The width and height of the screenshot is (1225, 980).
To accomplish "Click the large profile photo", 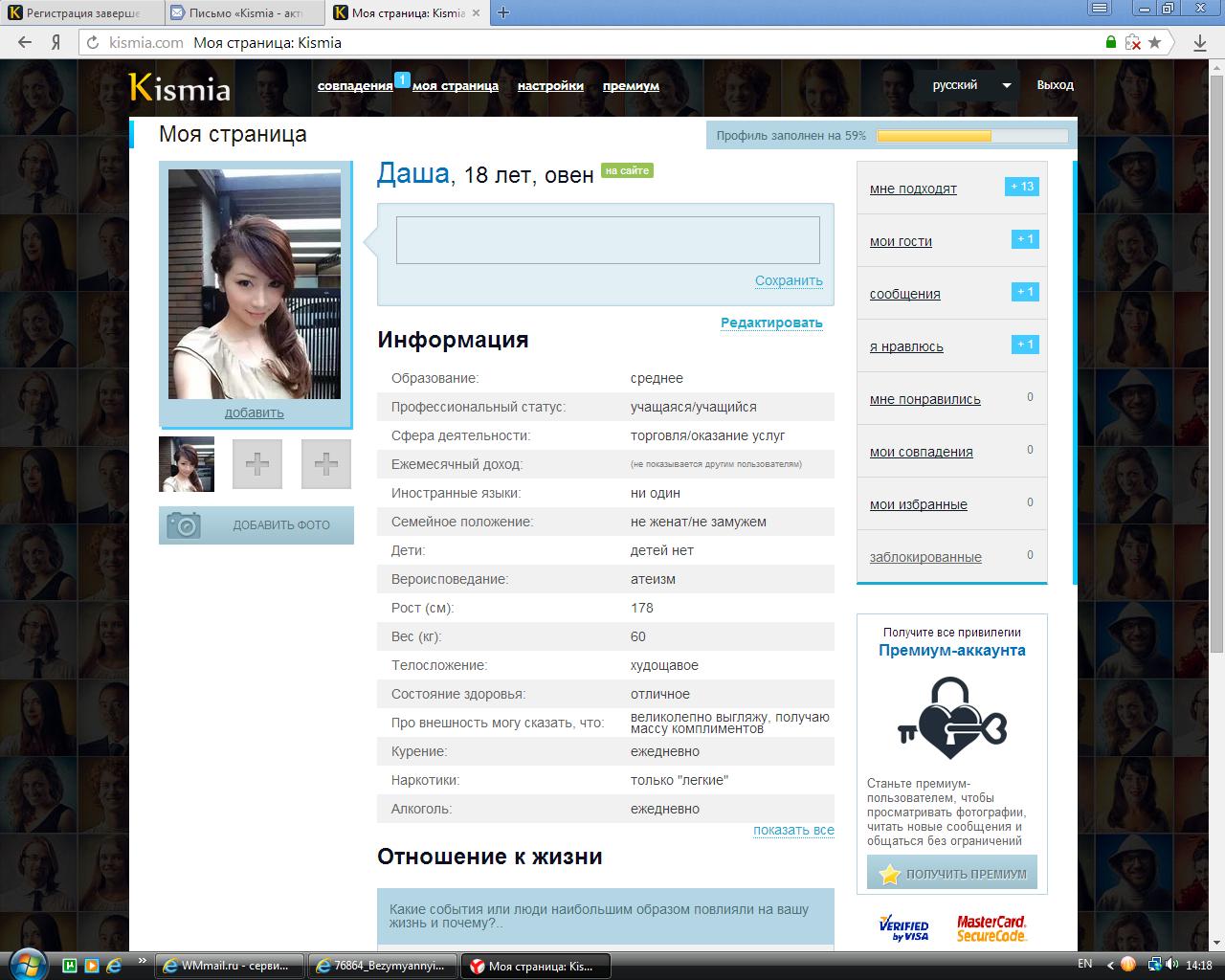I will (x=255, y=284).
